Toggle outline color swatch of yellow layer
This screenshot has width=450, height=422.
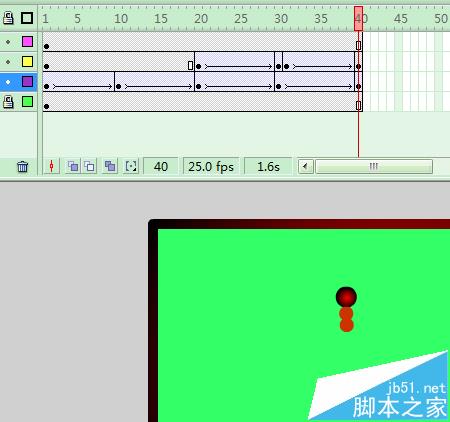[27, 62]
